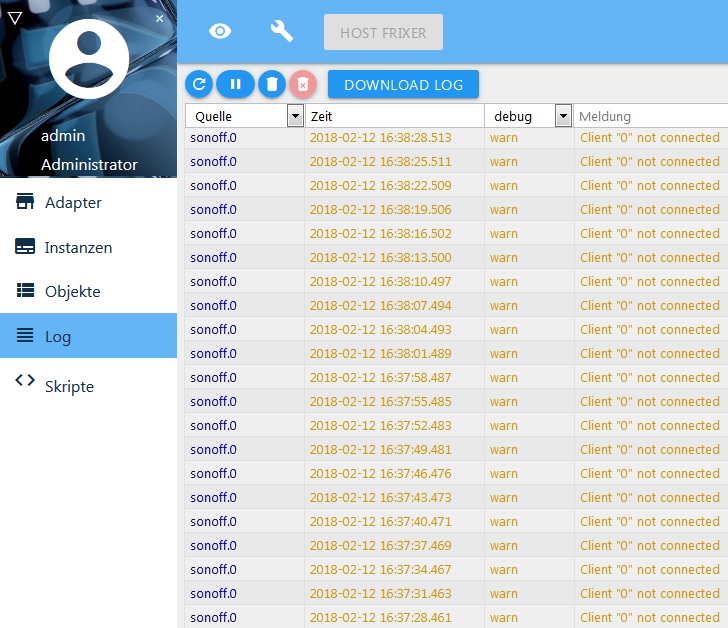This screenshot has height=628, width=728.
Task: Click the triangle icon at top-left of sidebar
Action: 15,19
